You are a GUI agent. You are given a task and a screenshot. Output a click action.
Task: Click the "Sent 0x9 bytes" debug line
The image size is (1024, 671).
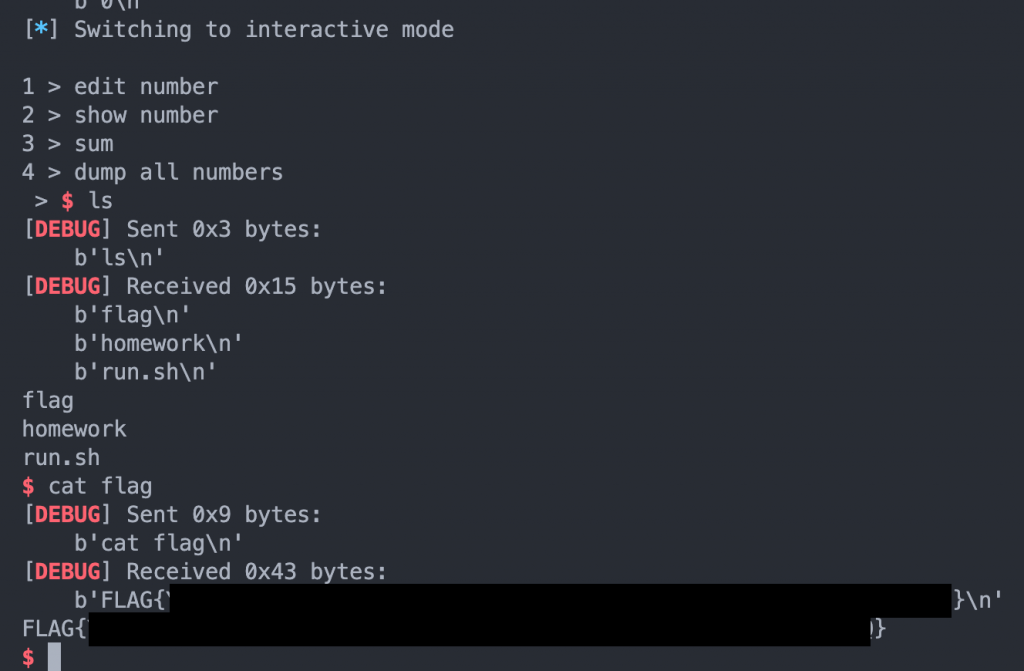[223, 515]
